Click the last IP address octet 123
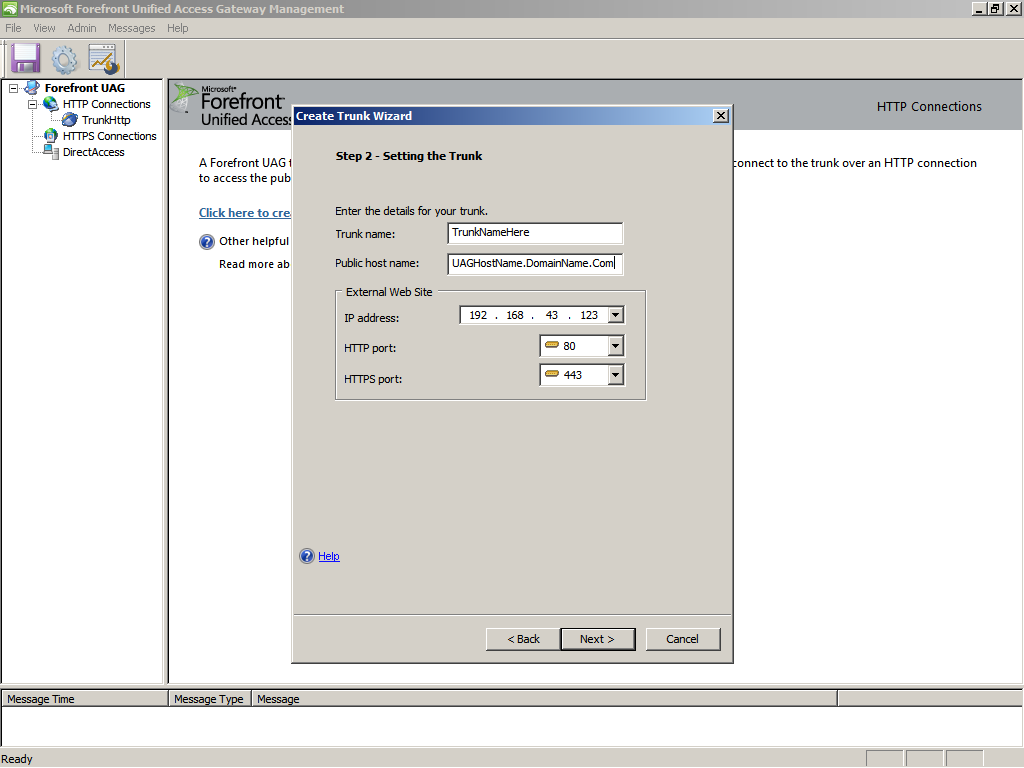Viewport: 1024px width, 768px height. (589, 315)
